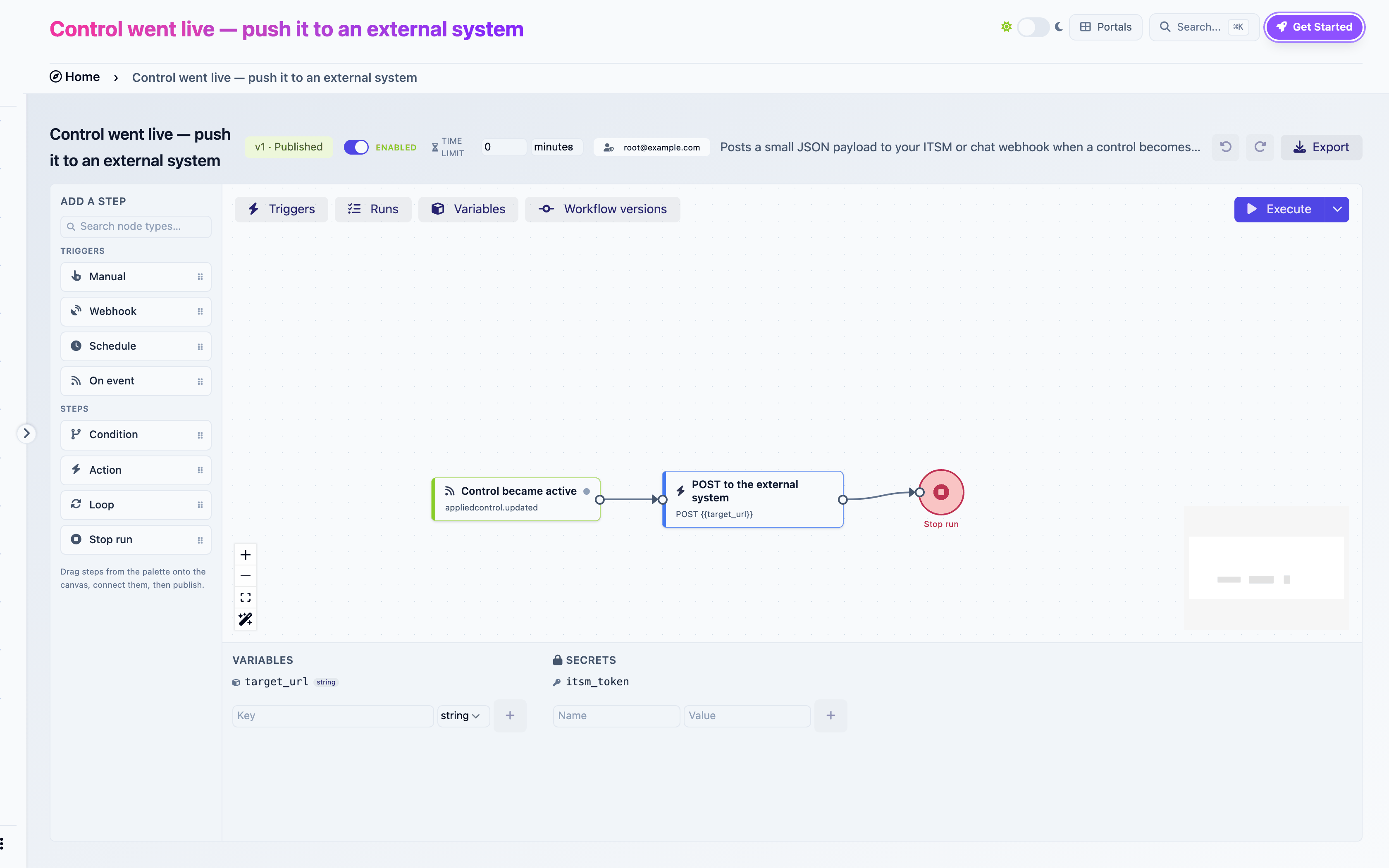This screenshot has width=1389, height=868.
Task: Open the Runs tab
Action: click(373, 210)
